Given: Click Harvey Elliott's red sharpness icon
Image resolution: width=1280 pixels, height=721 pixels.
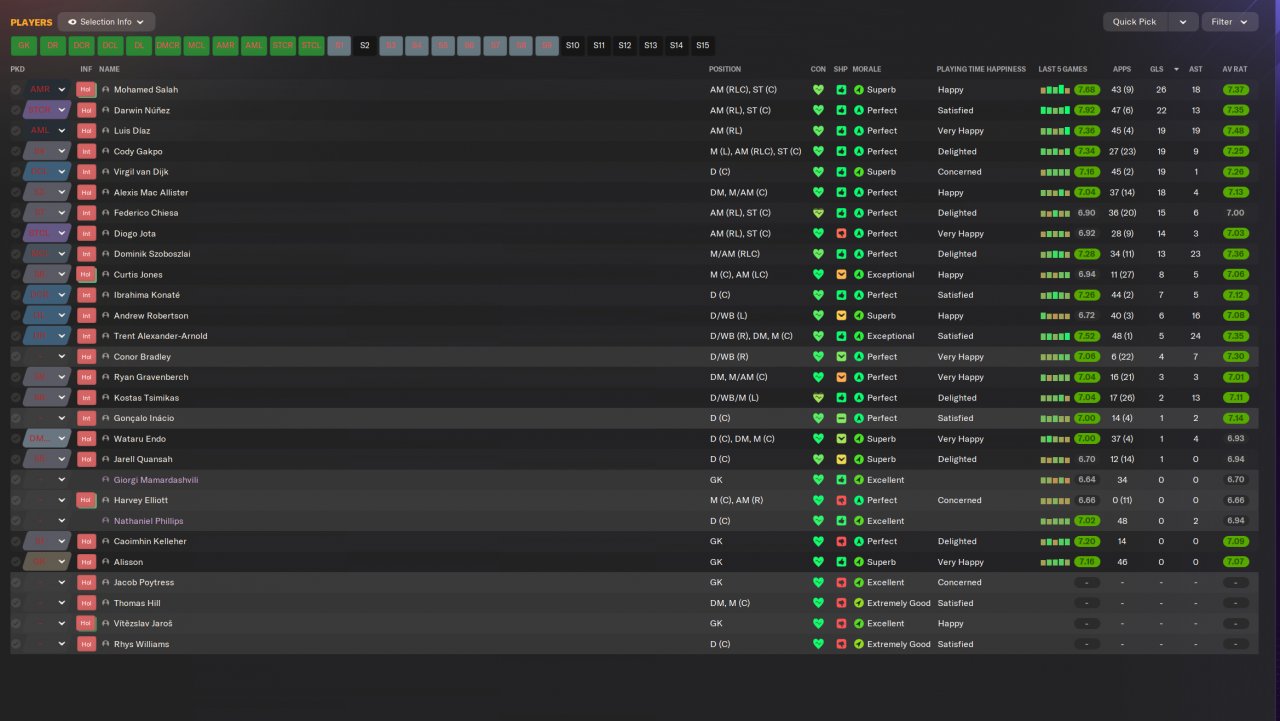Looking at the screenshot, I should pyautogui.click(x=841, y=500).
